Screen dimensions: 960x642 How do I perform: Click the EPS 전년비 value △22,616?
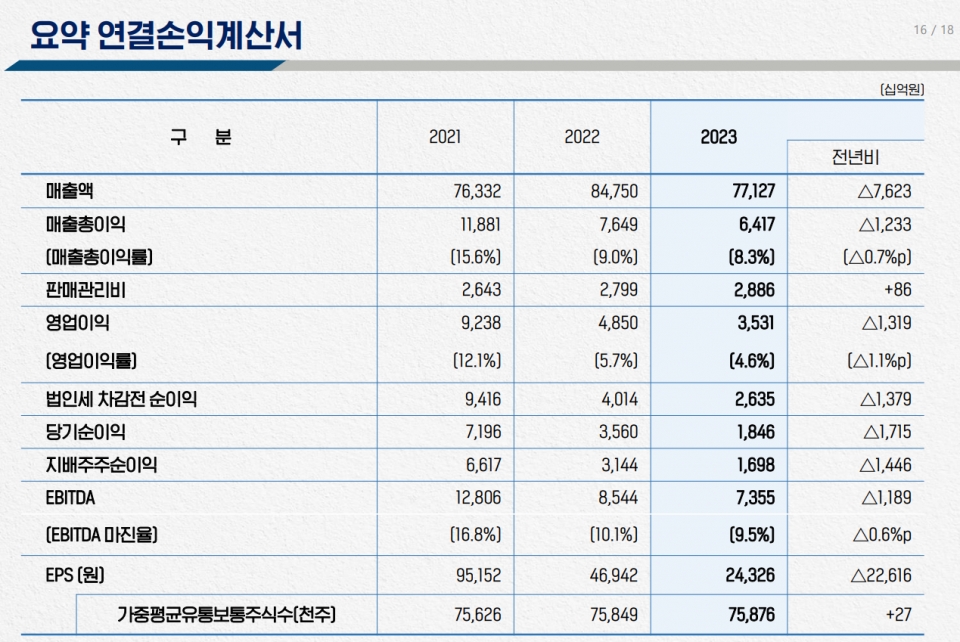pos(880,575)
